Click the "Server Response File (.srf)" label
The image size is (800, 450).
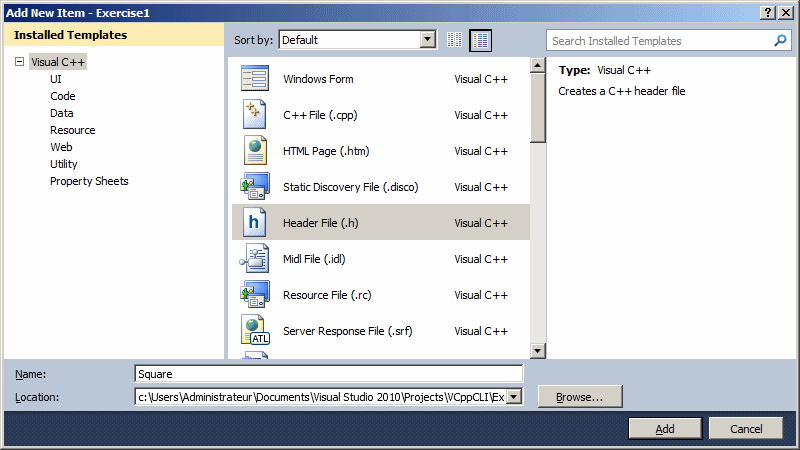pyautogui.click(x=347, y=331)
